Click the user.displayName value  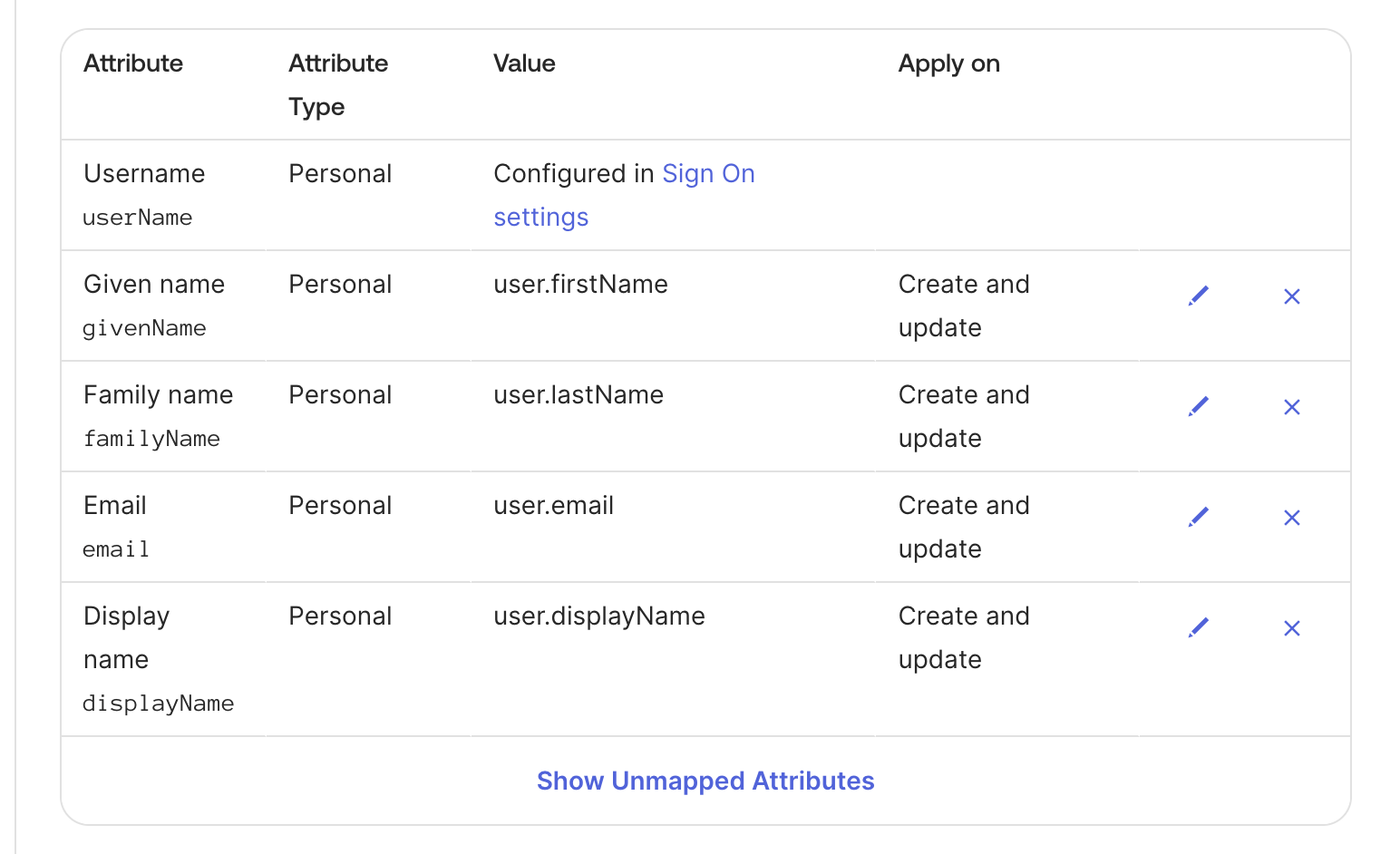click(598, 616)
